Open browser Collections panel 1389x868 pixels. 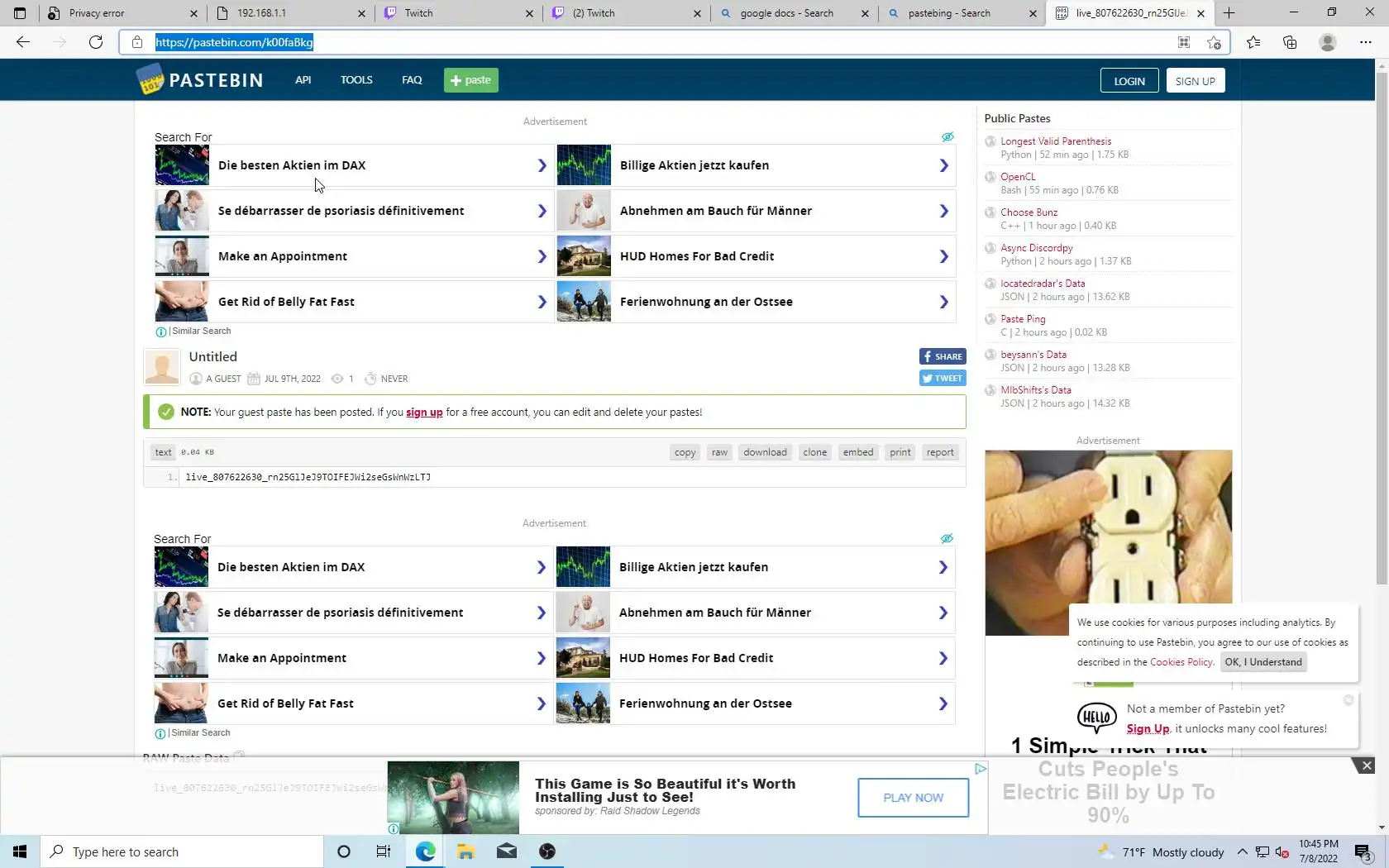click(1290, 42)
